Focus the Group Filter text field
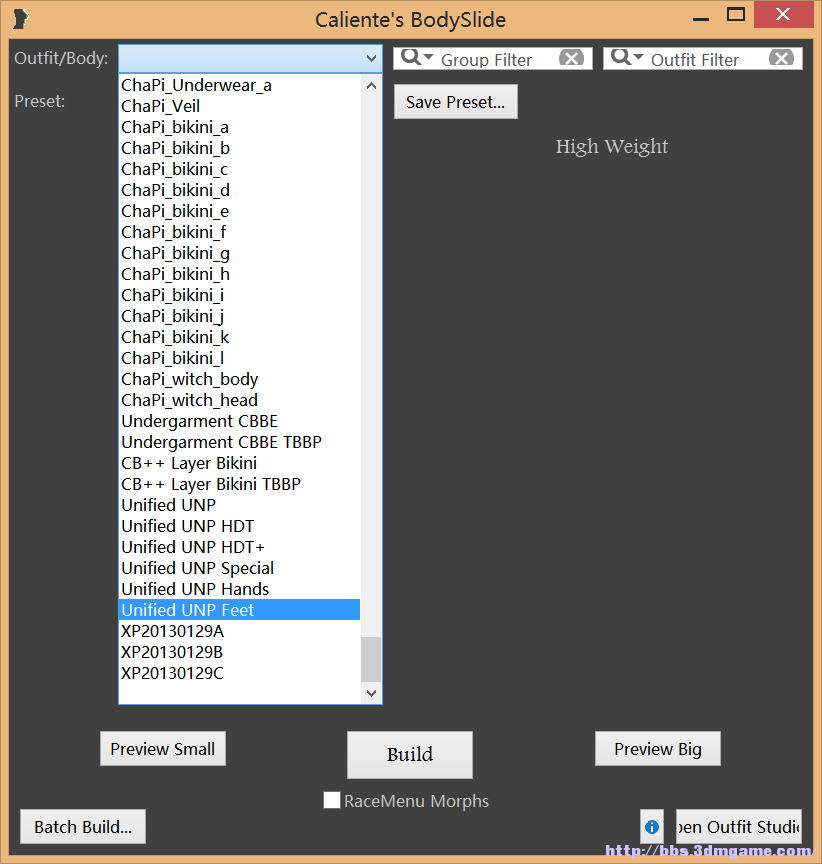The height and width of the screenshot is (864, 822). point(493,58)
